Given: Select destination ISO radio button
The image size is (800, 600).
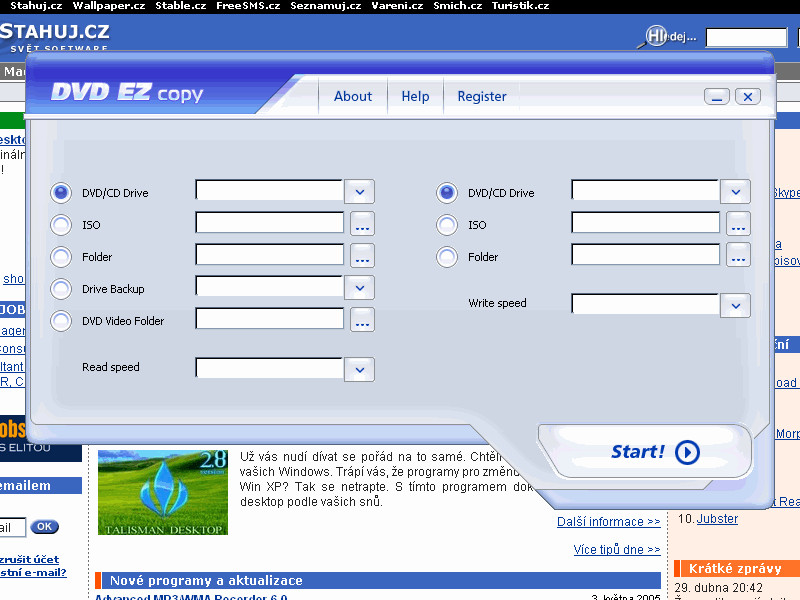Looking at the screenshot, I should pyautogui.click(x=447, y=225).
